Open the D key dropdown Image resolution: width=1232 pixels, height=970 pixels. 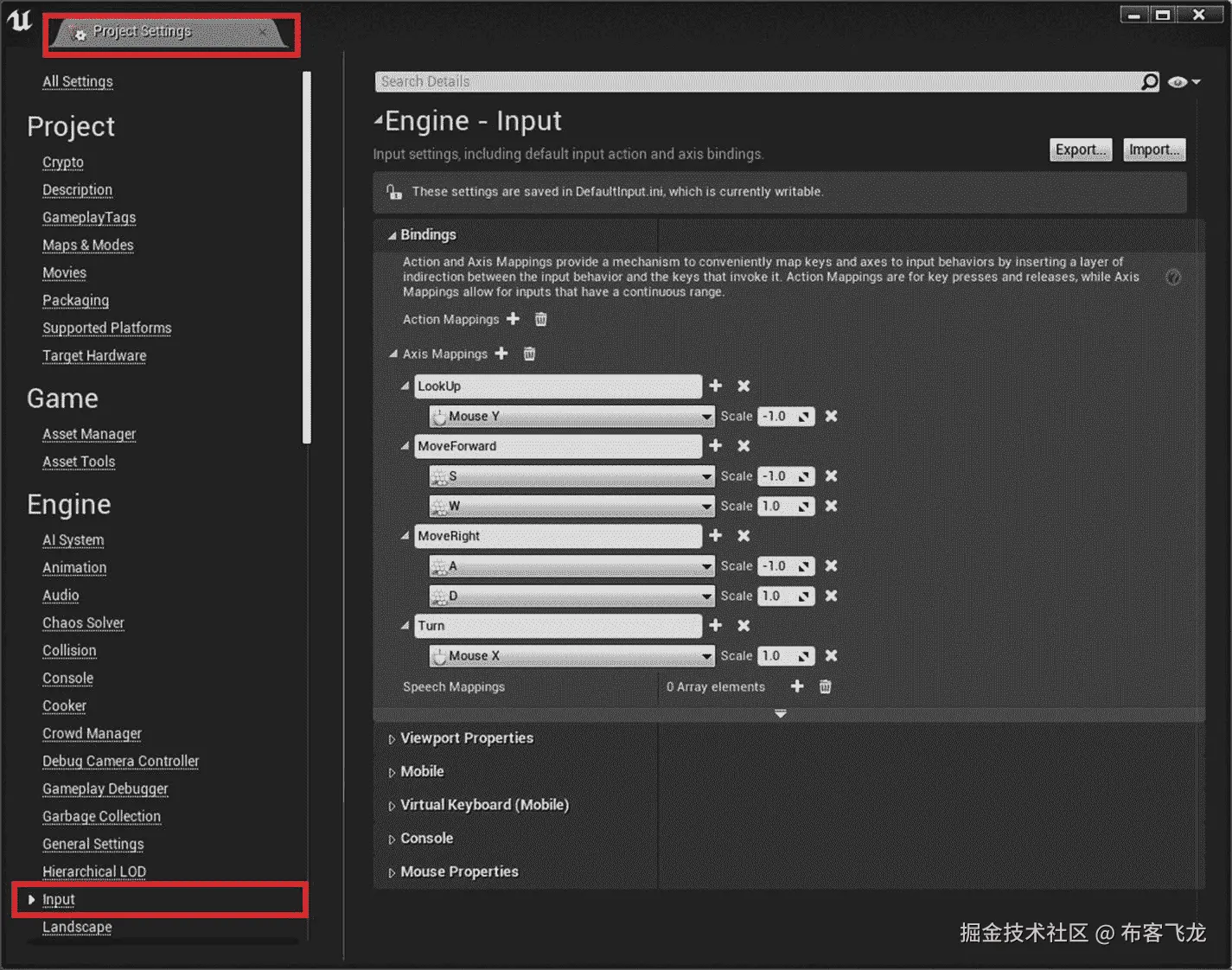(572, 596)
